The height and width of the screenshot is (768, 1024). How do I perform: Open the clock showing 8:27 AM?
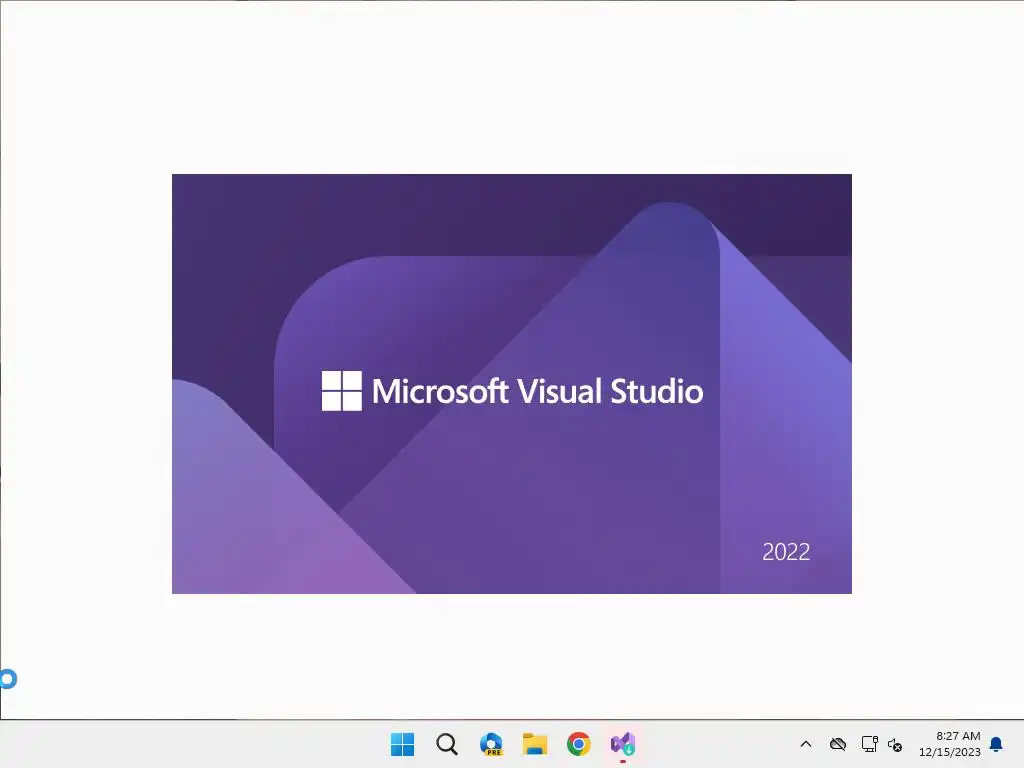pyautogui.click(x=950, y=744)
